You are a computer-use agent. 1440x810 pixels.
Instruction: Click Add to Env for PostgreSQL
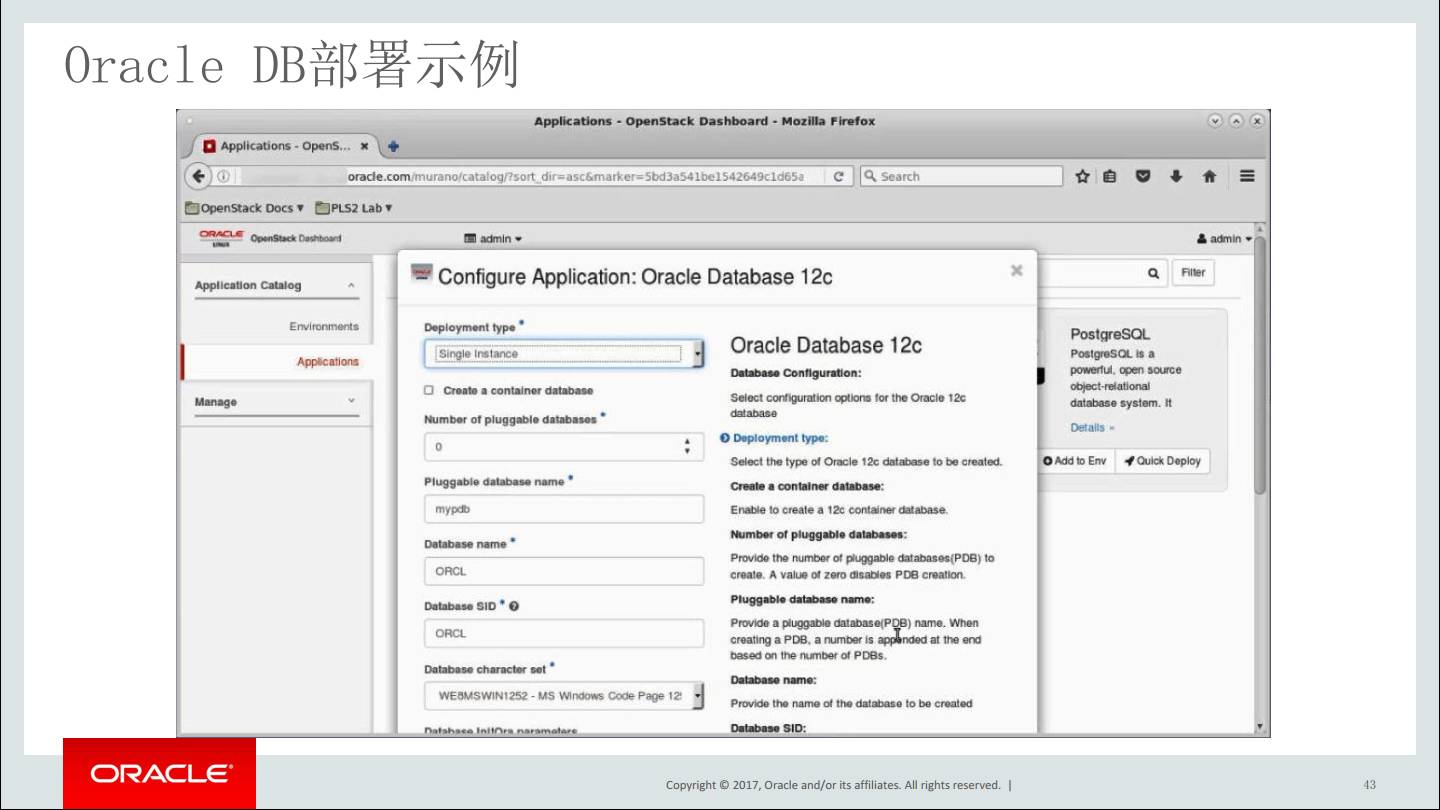1075,461
